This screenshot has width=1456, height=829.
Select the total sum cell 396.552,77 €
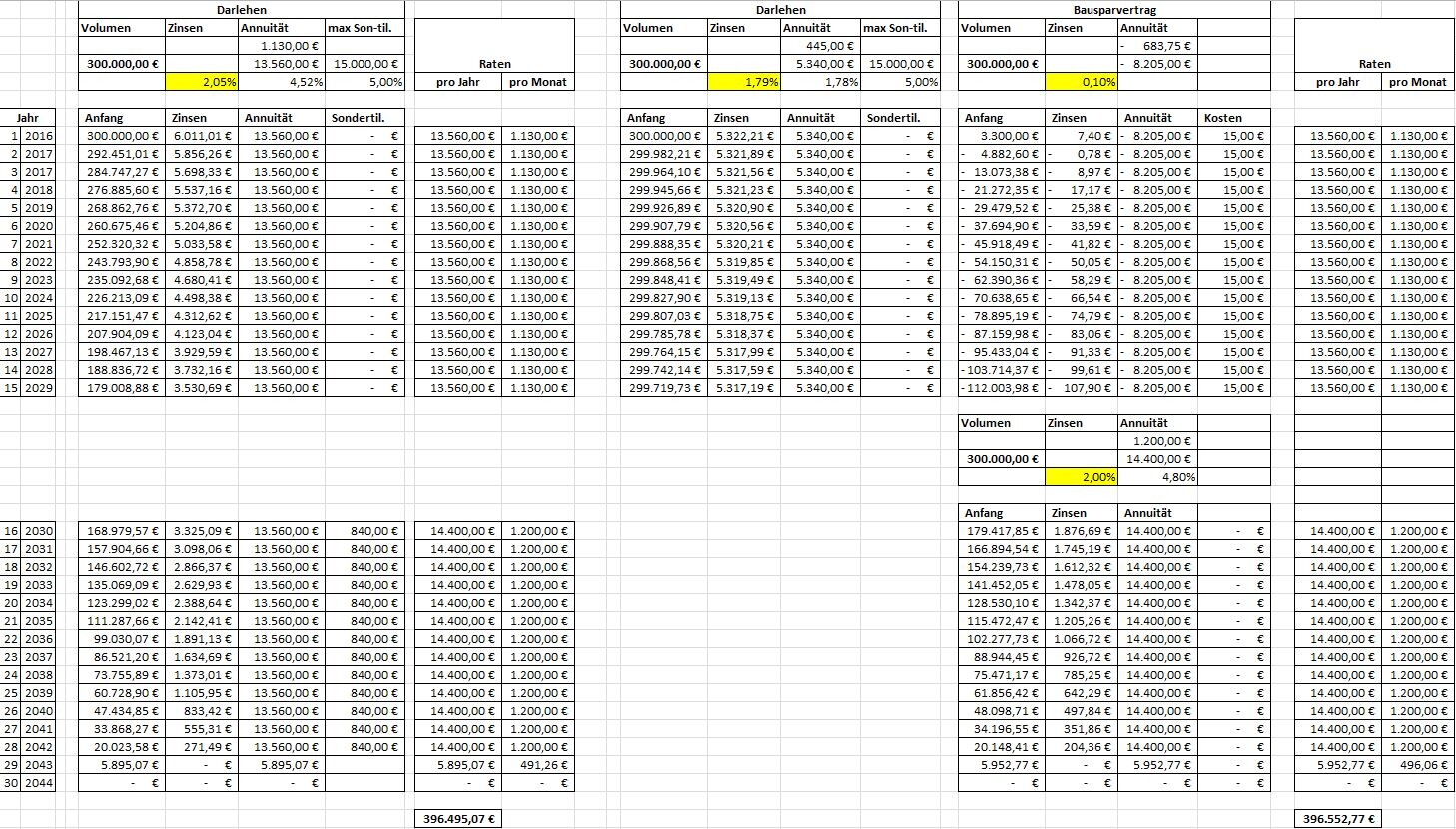point(1338,819)
